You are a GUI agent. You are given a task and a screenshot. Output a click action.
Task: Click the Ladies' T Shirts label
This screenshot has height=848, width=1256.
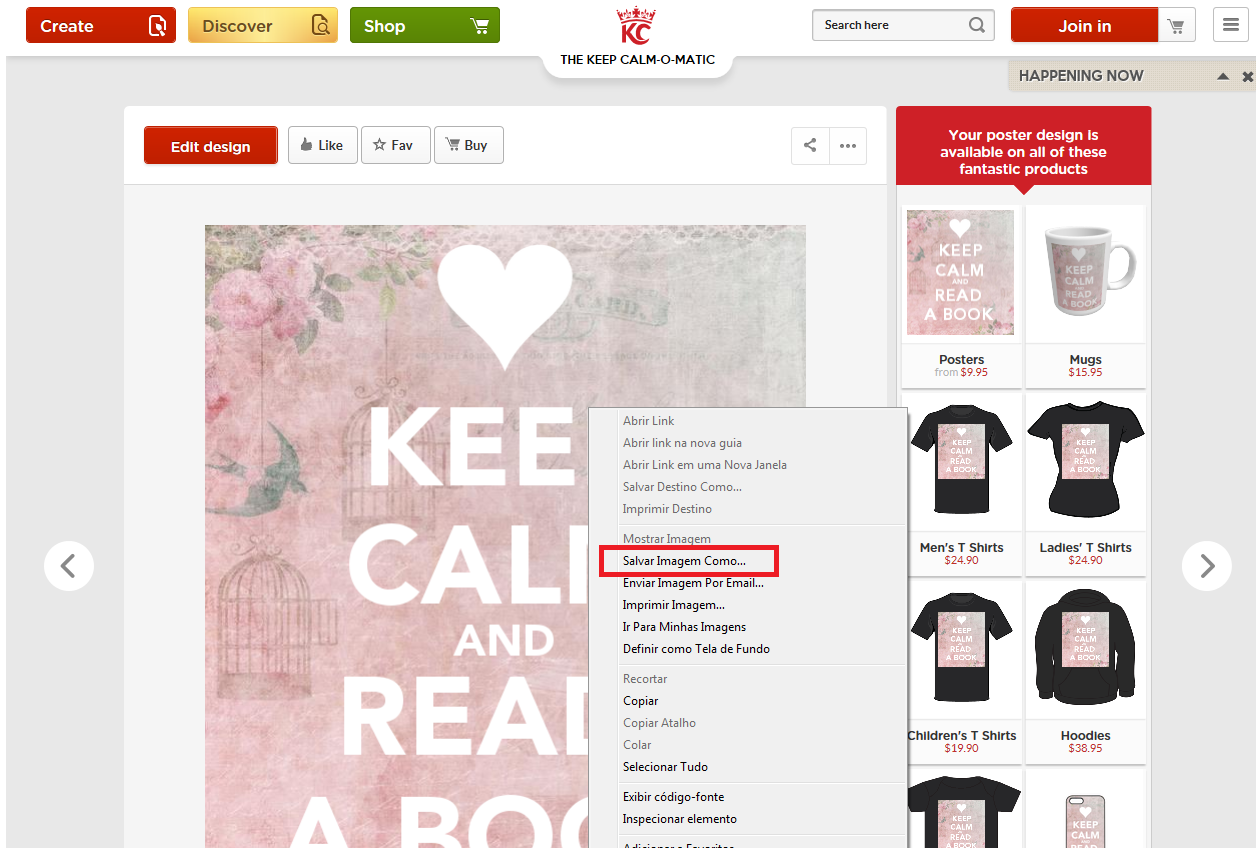[x=1085, y=547]
